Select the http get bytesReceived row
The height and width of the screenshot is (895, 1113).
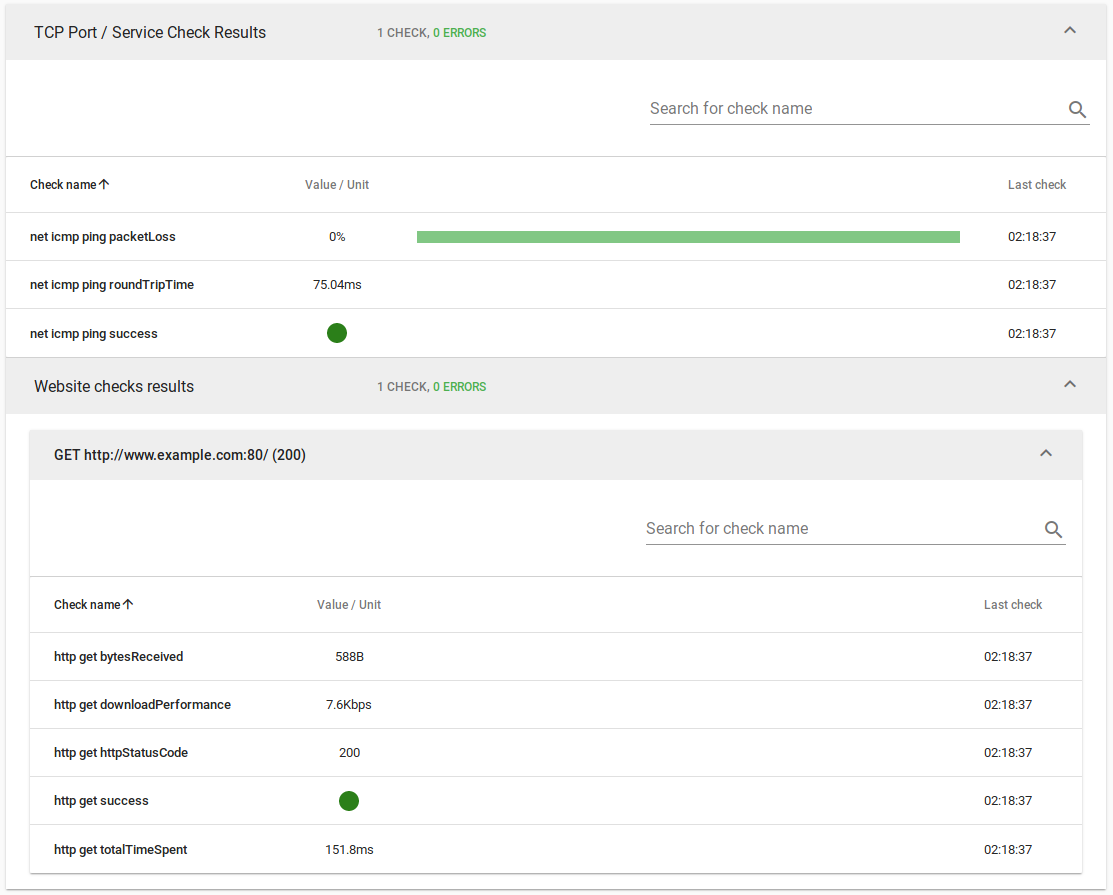pyautogui.click(x=119, y=657)
